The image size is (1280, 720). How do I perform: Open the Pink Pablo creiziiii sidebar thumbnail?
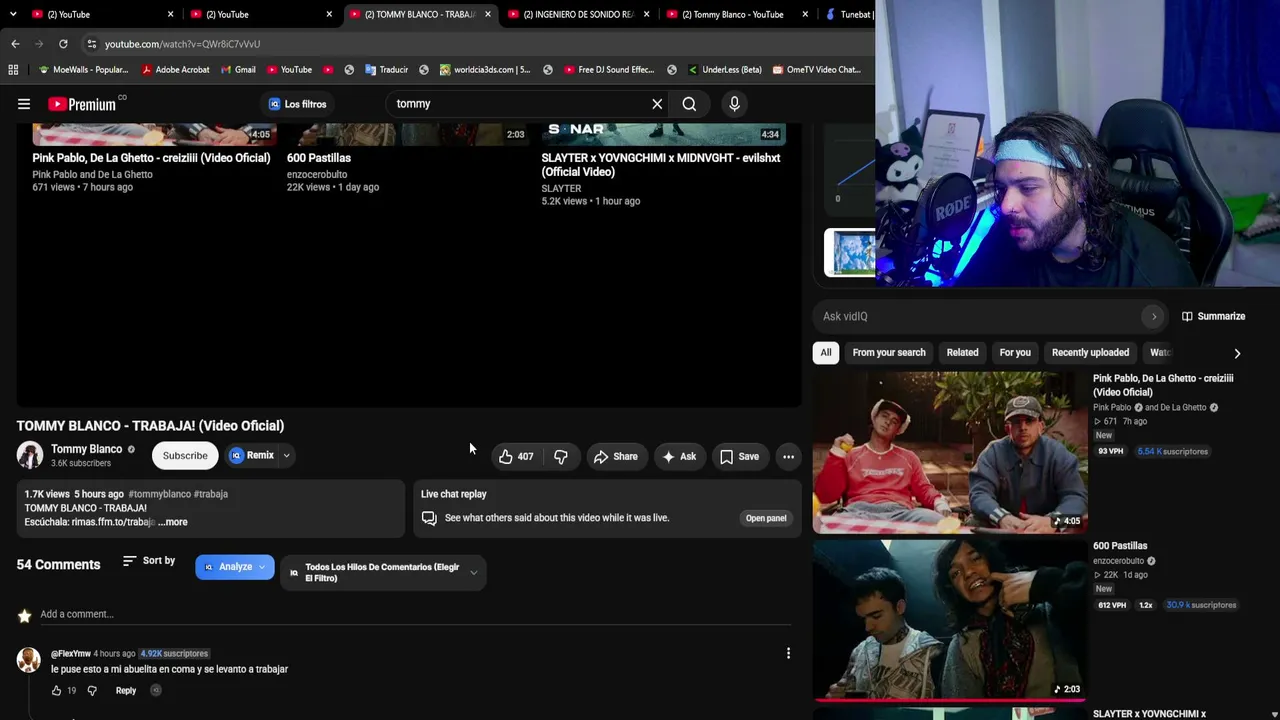click(x=949, y=452)
